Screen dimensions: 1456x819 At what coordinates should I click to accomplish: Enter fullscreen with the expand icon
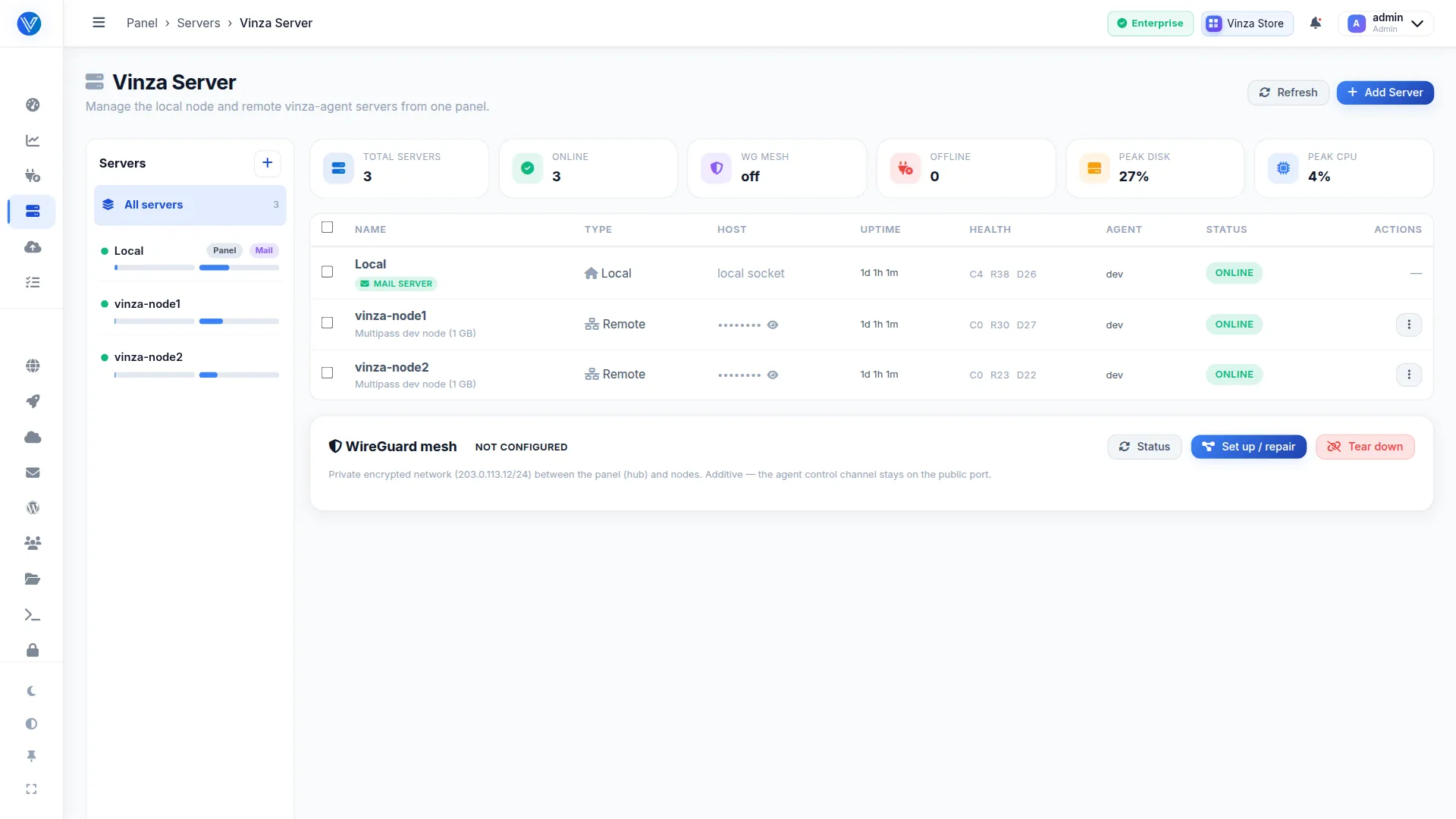tap(31, 789)
